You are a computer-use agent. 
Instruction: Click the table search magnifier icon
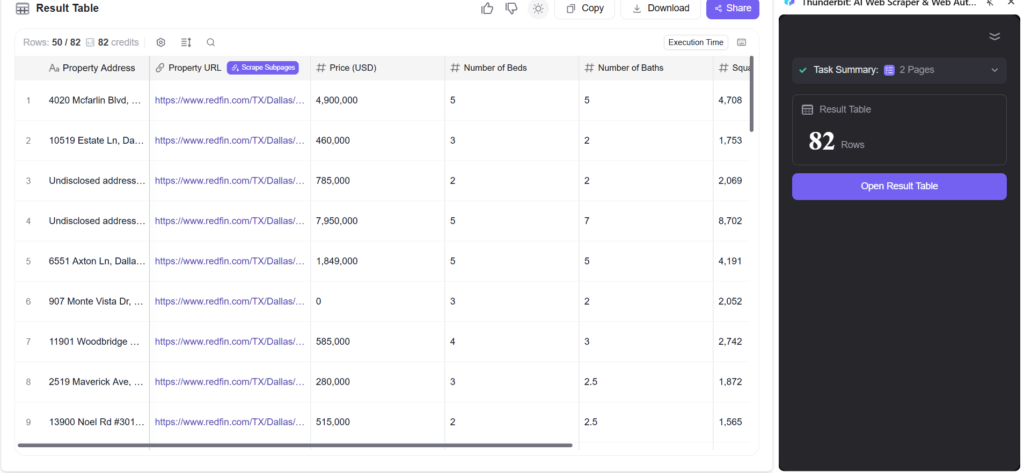tap(210, 42)
